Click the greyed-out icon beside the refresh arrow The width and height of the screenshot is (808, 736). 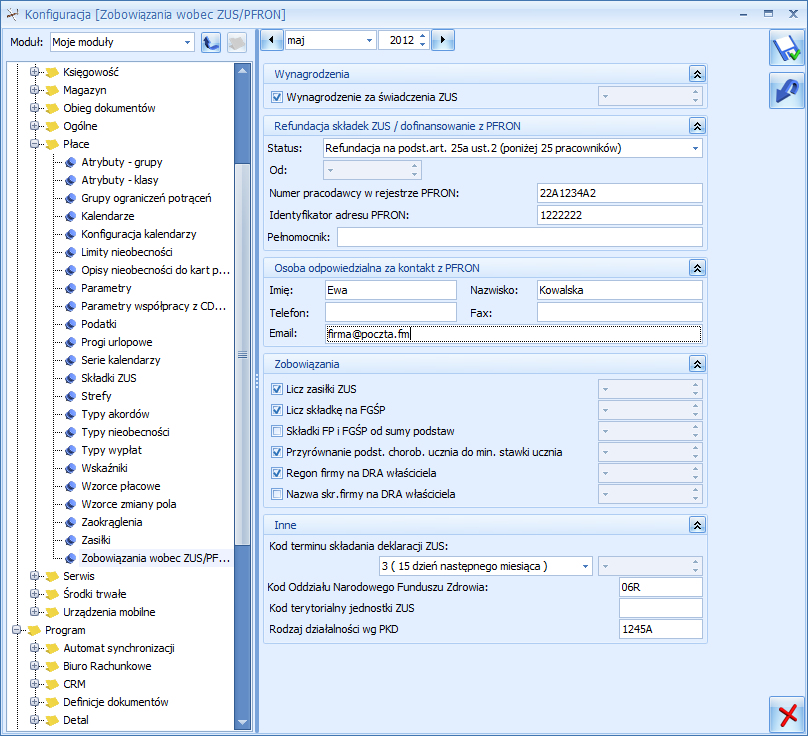pyautogui.click(x=237, y=42)
